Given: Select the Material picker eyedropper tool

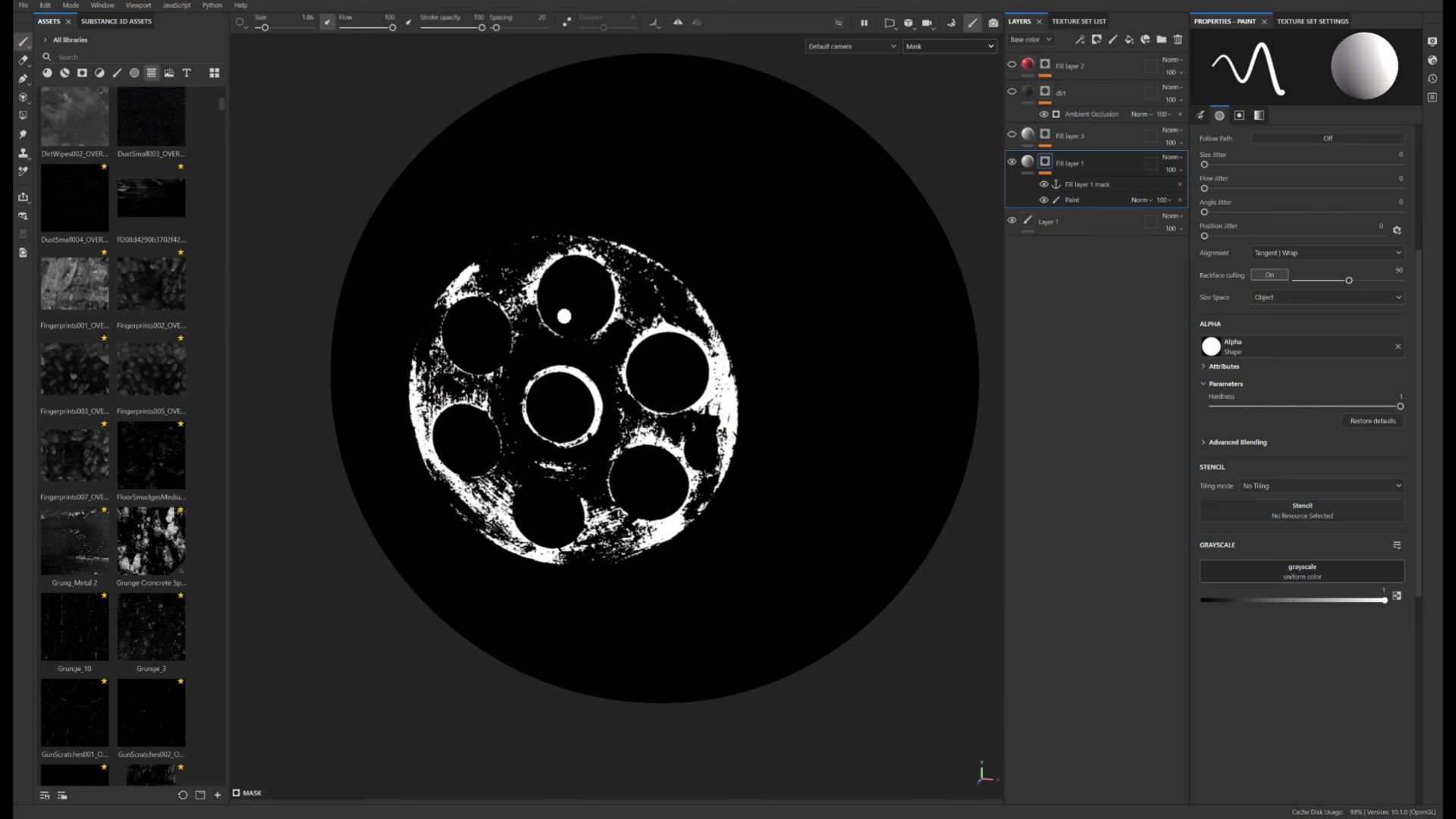Looking at the screenshot, I should [x=24, y=171].
